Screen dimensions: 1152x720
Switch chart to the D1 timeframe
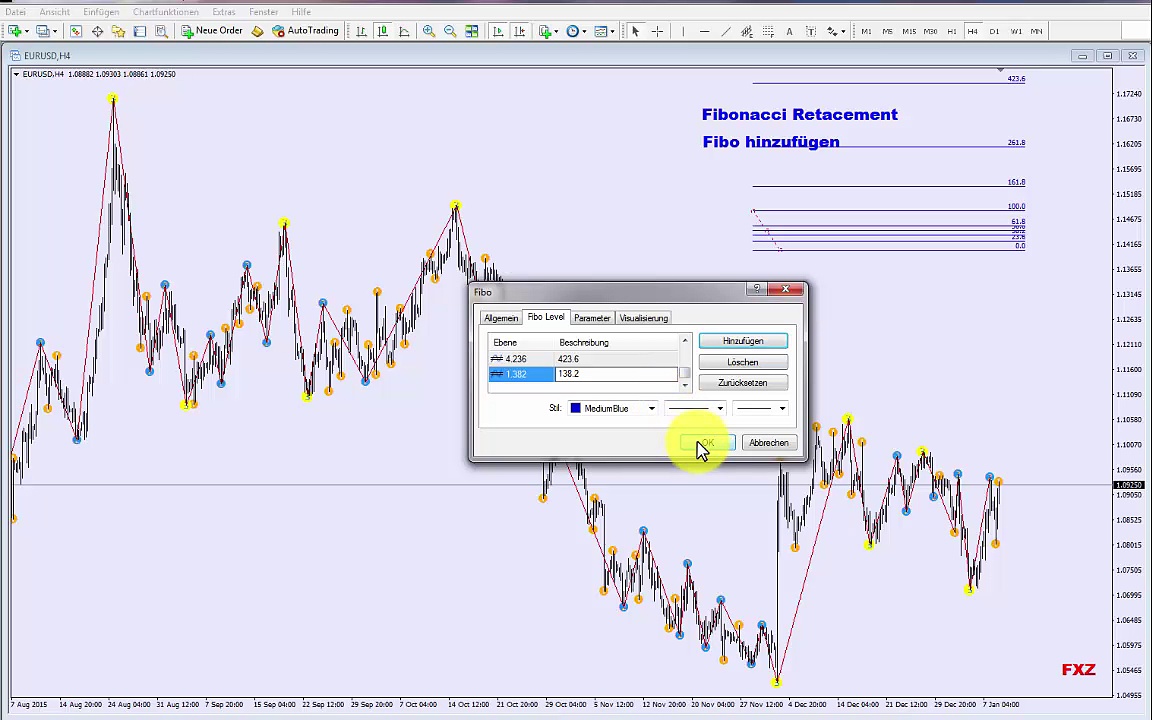click(994, 31)
